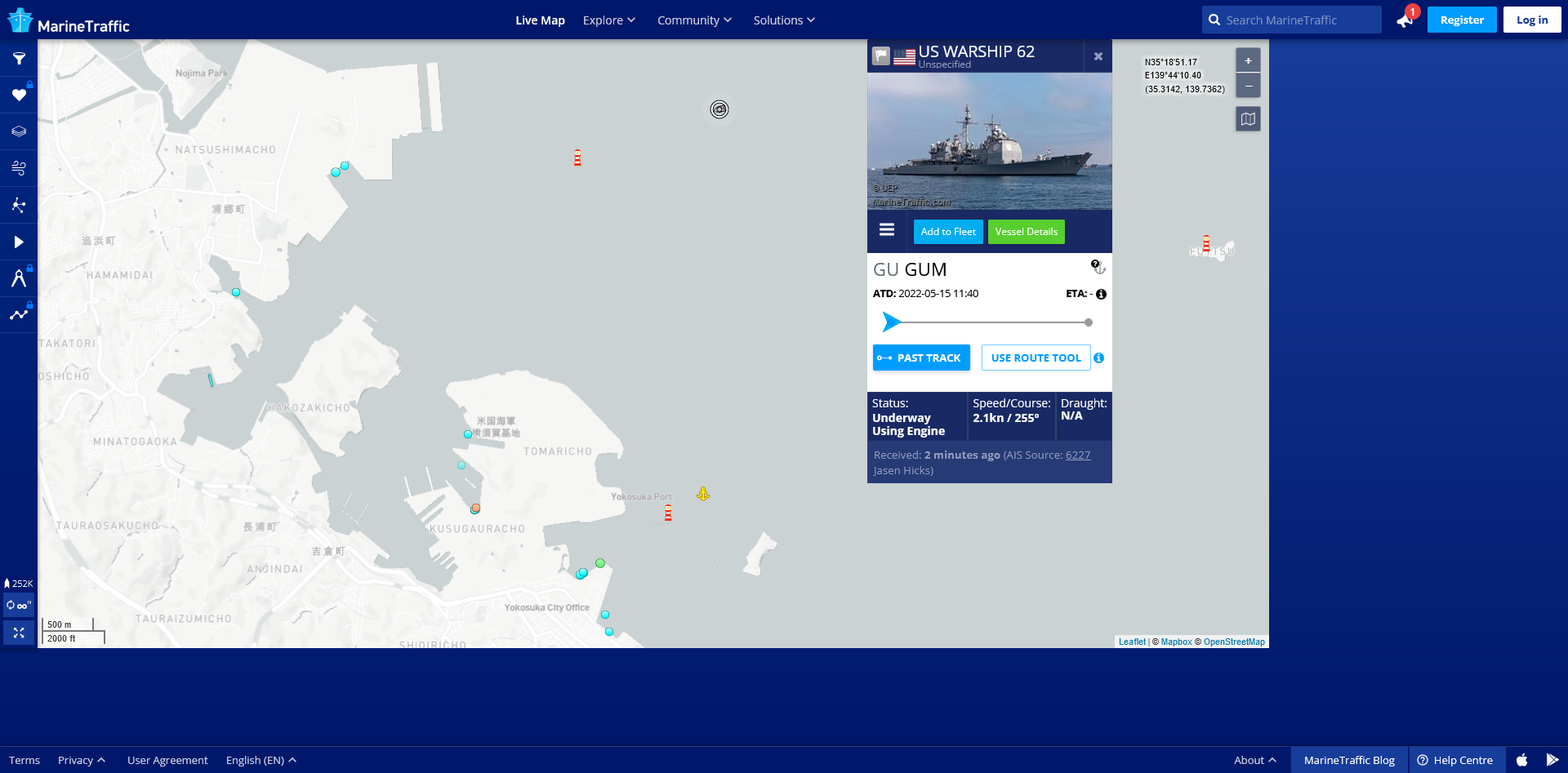
Task: Click the ETA info icon
Action: (1101, 294)
